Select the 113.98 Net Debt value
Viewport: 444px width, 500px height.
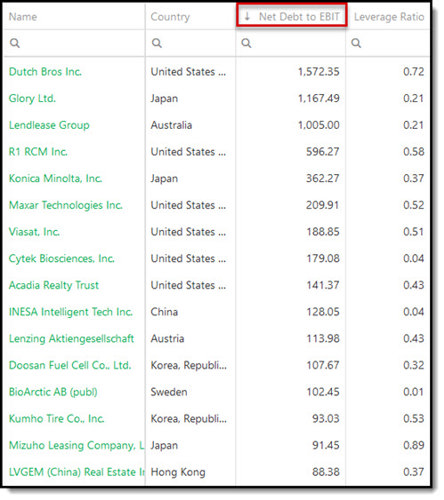click(x=323, y=338)
